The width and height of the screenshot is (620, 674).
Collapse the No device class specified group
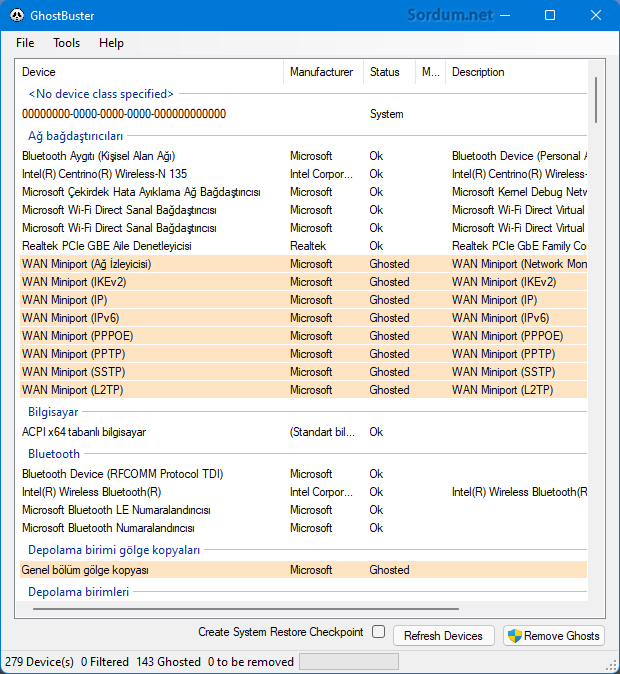pos(101,94)
